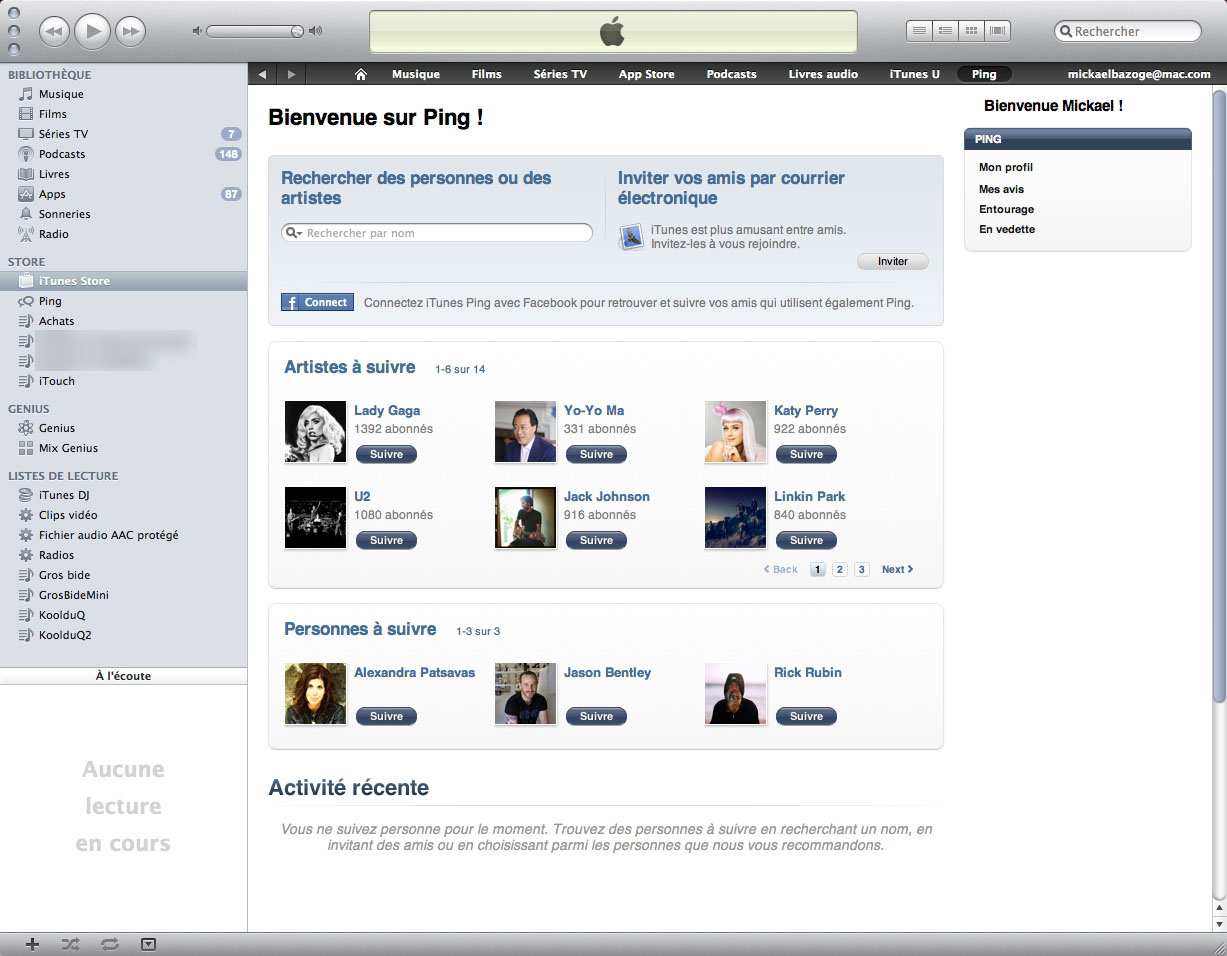This screenshot has height=956, width=1227.
Task: Open account mickaelbazoge@mac.com menu
Action: (1139, 74)
